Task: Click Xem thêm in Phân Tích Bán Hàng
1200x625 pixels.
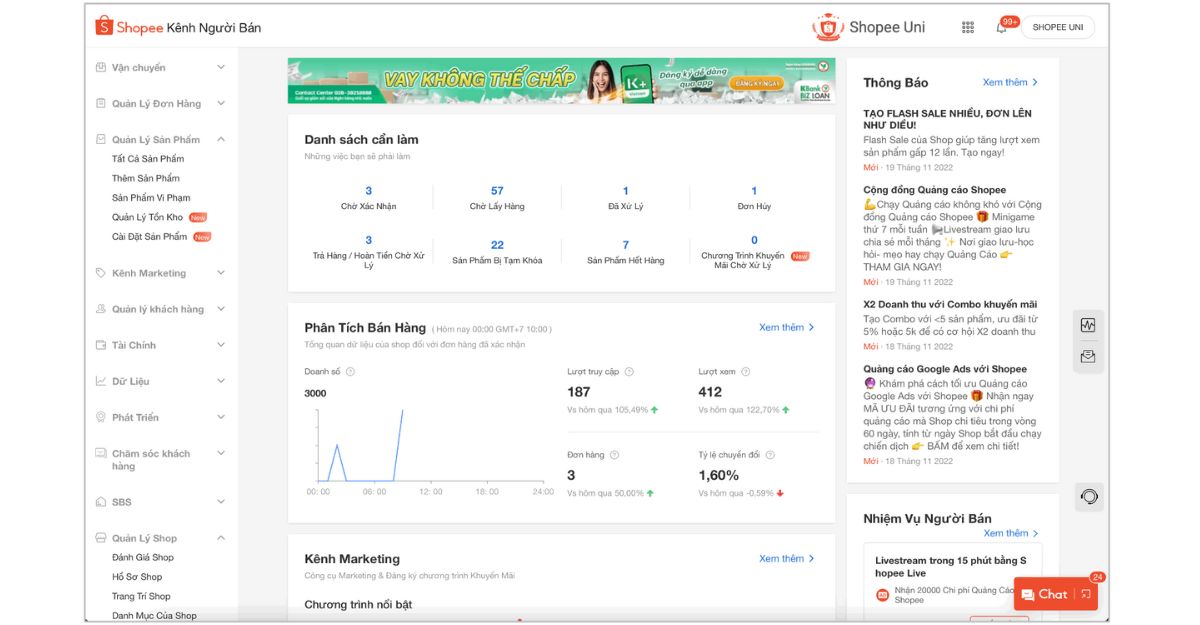Action: pyautogui.click(x=787, y=327)
